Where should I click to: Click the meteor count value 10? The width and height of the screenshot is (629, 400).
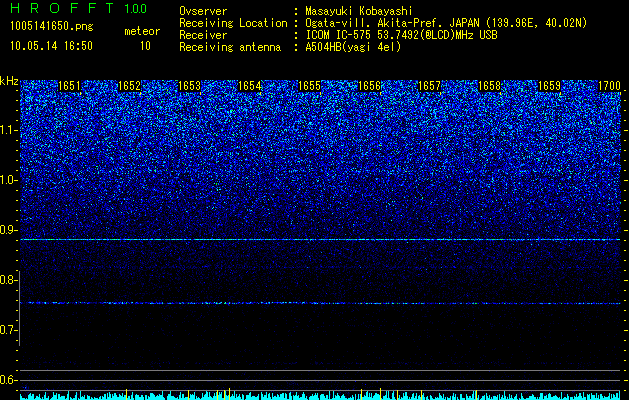(145, 46)
